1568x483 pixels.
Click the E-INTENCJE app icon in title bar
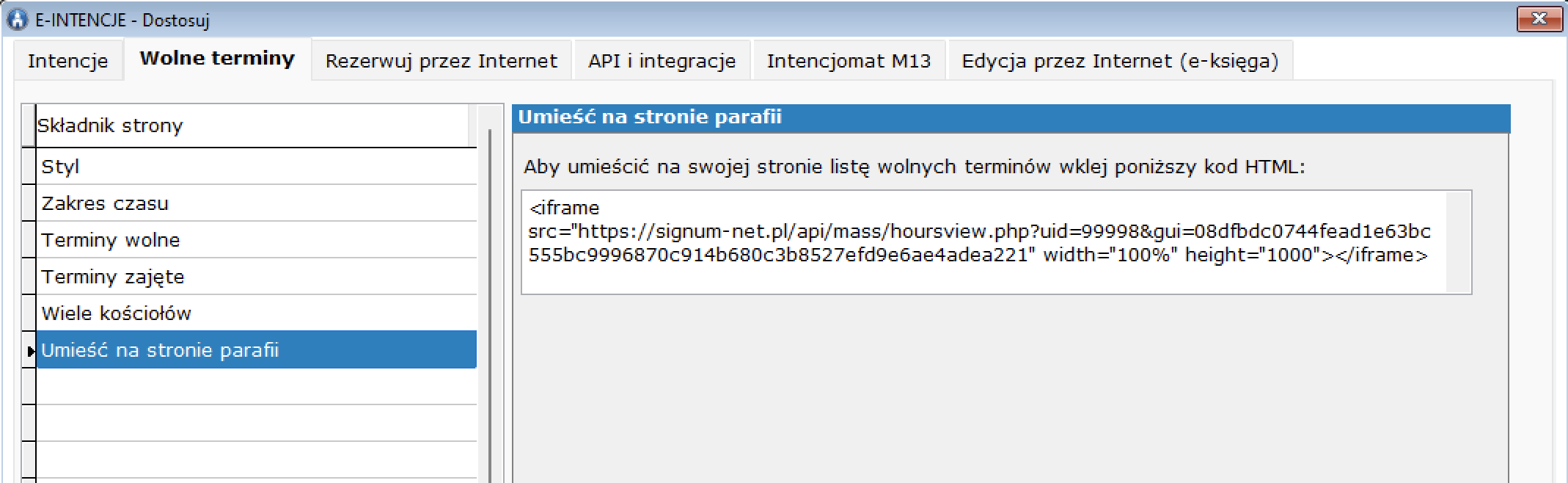pyautogui.click(x=17, y=19)
